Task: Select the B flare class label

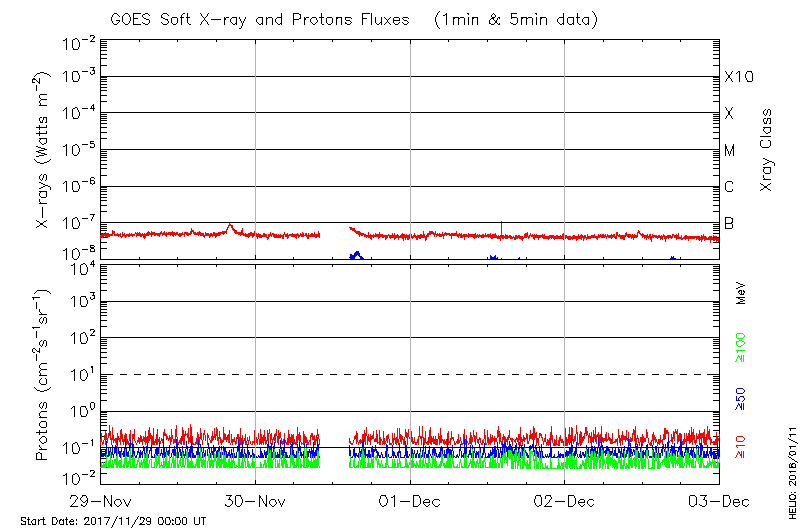Action: 730,223
